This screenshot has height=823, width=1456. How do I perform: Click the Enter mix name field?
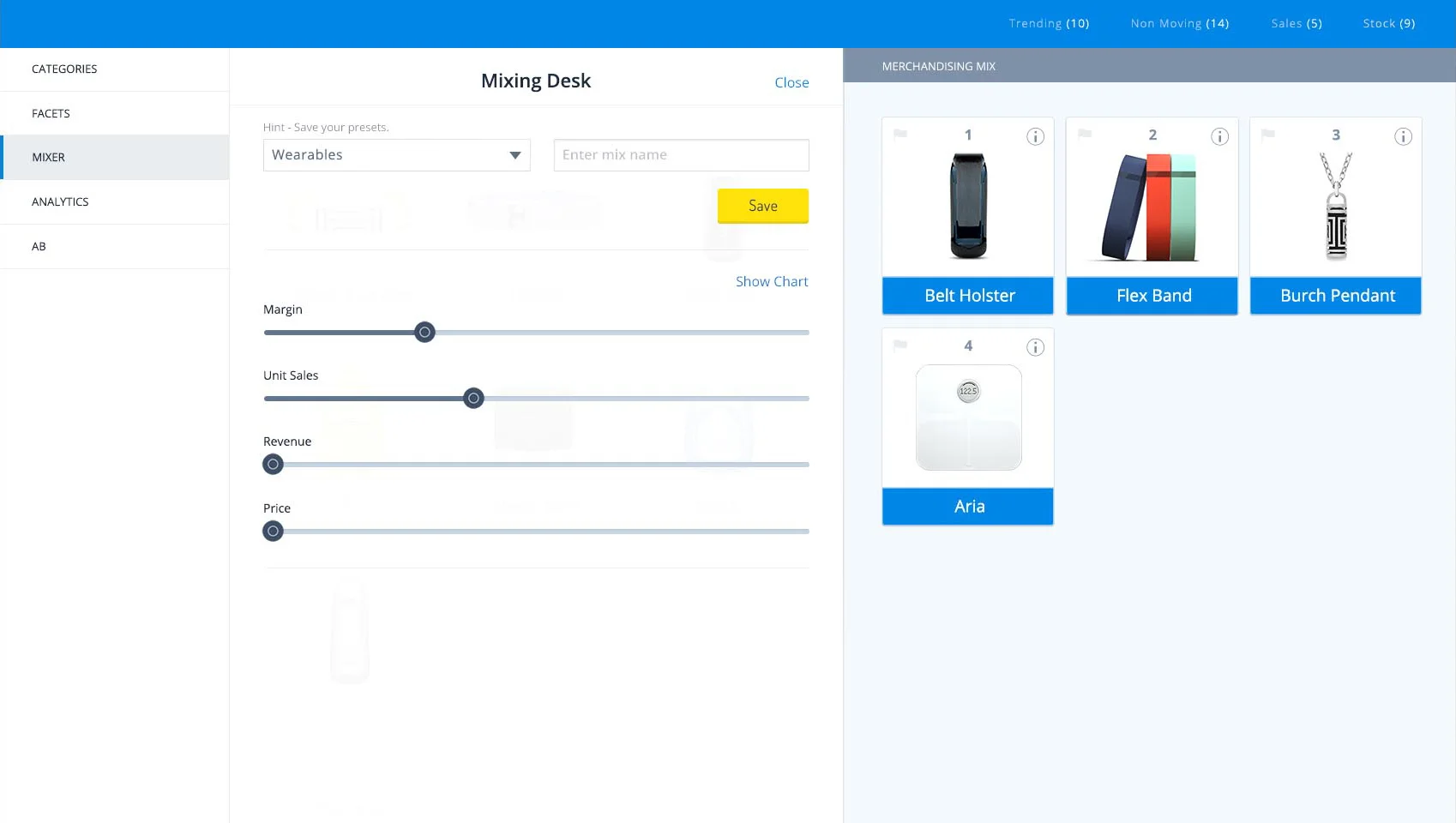681,155
